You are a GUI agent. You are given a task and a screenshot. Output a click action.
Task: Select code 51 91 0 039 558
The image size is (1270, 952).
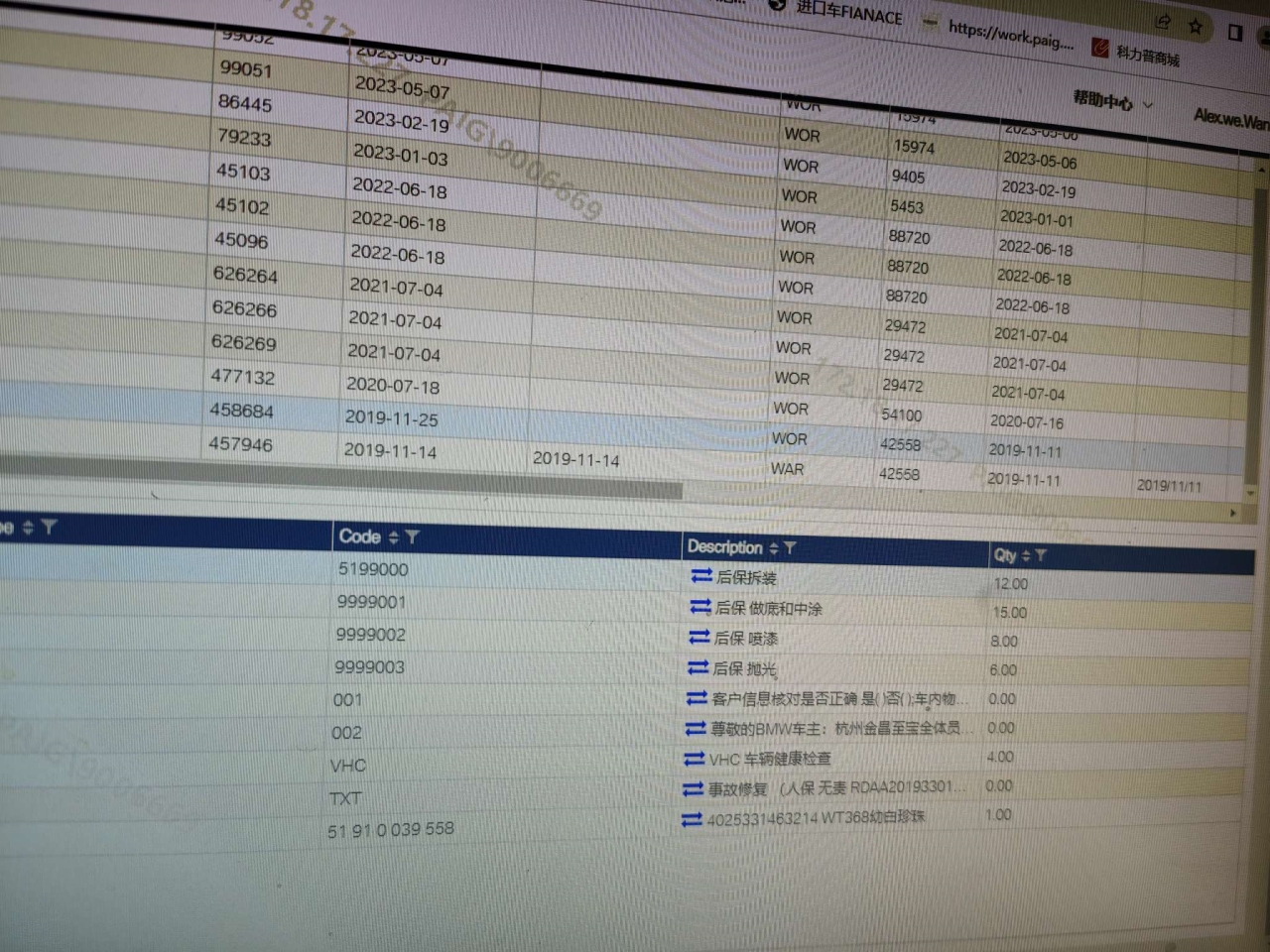[x=391, y=830]
